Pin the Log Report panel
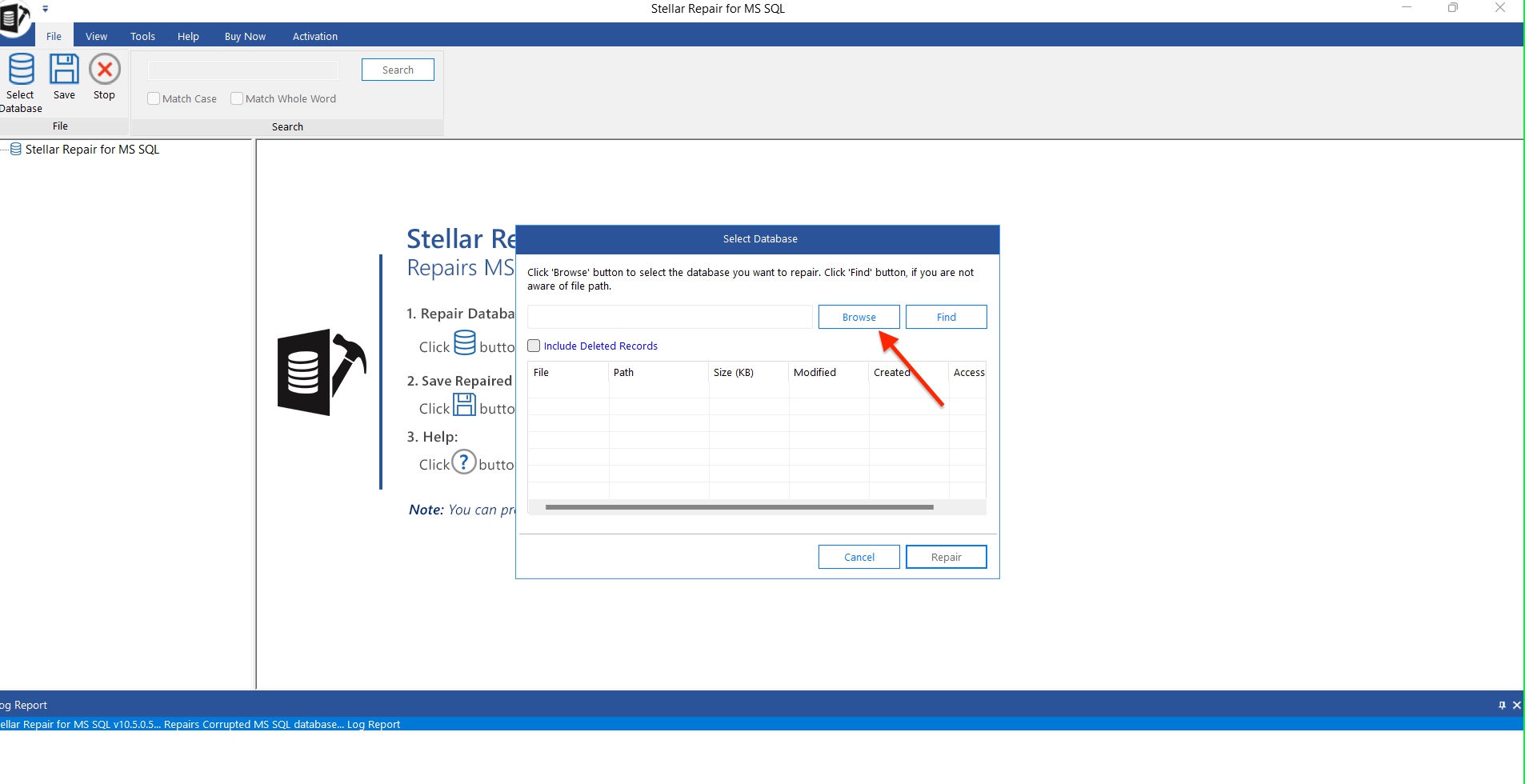 click(1502, 705)
